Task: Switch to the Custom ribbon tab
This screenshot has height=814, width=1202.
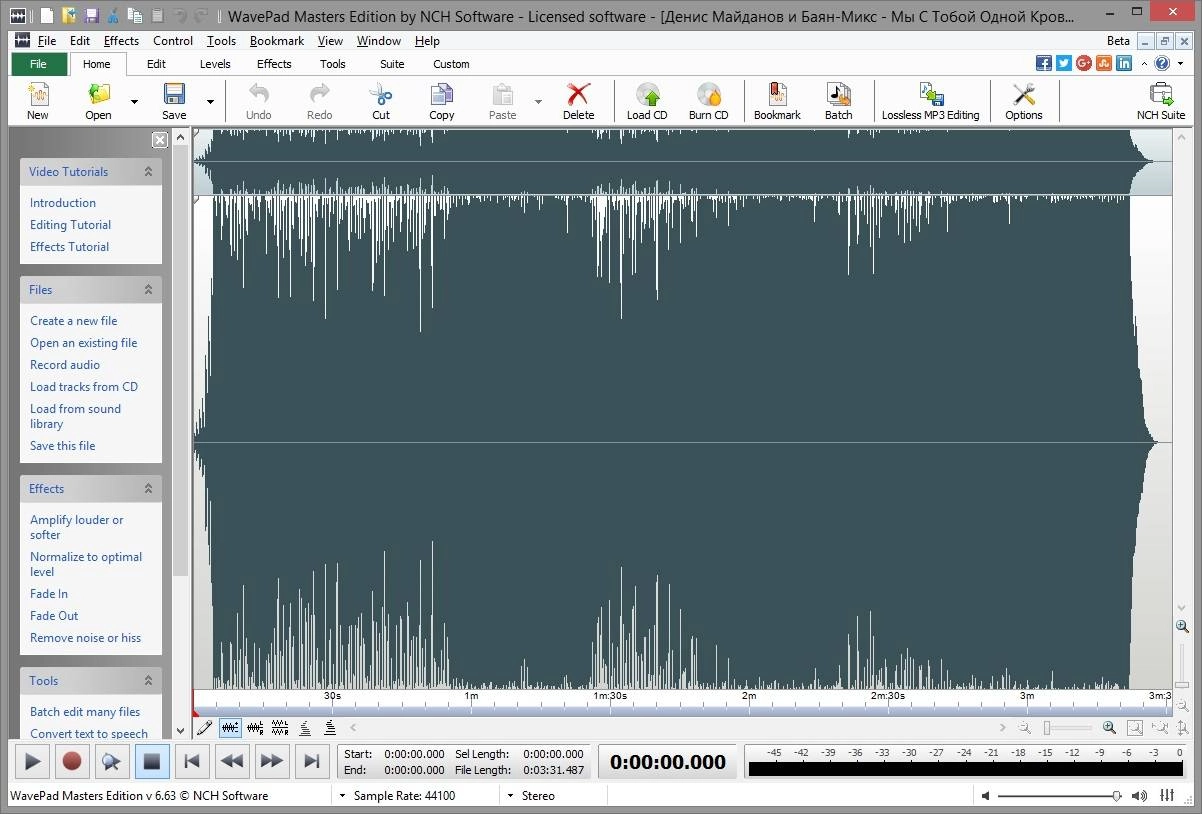Action: (451, 64)
